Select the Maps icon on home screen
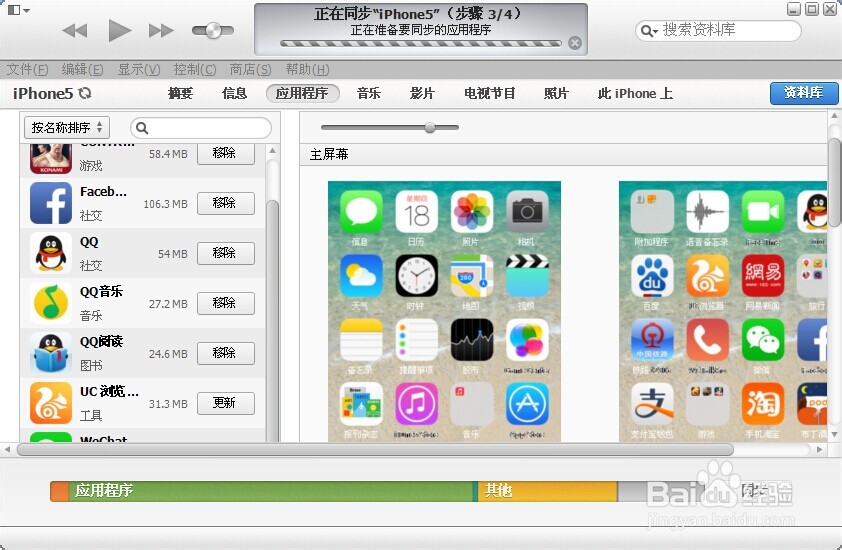The width and height of the screenshot is (842, 550). pos(472,276)
